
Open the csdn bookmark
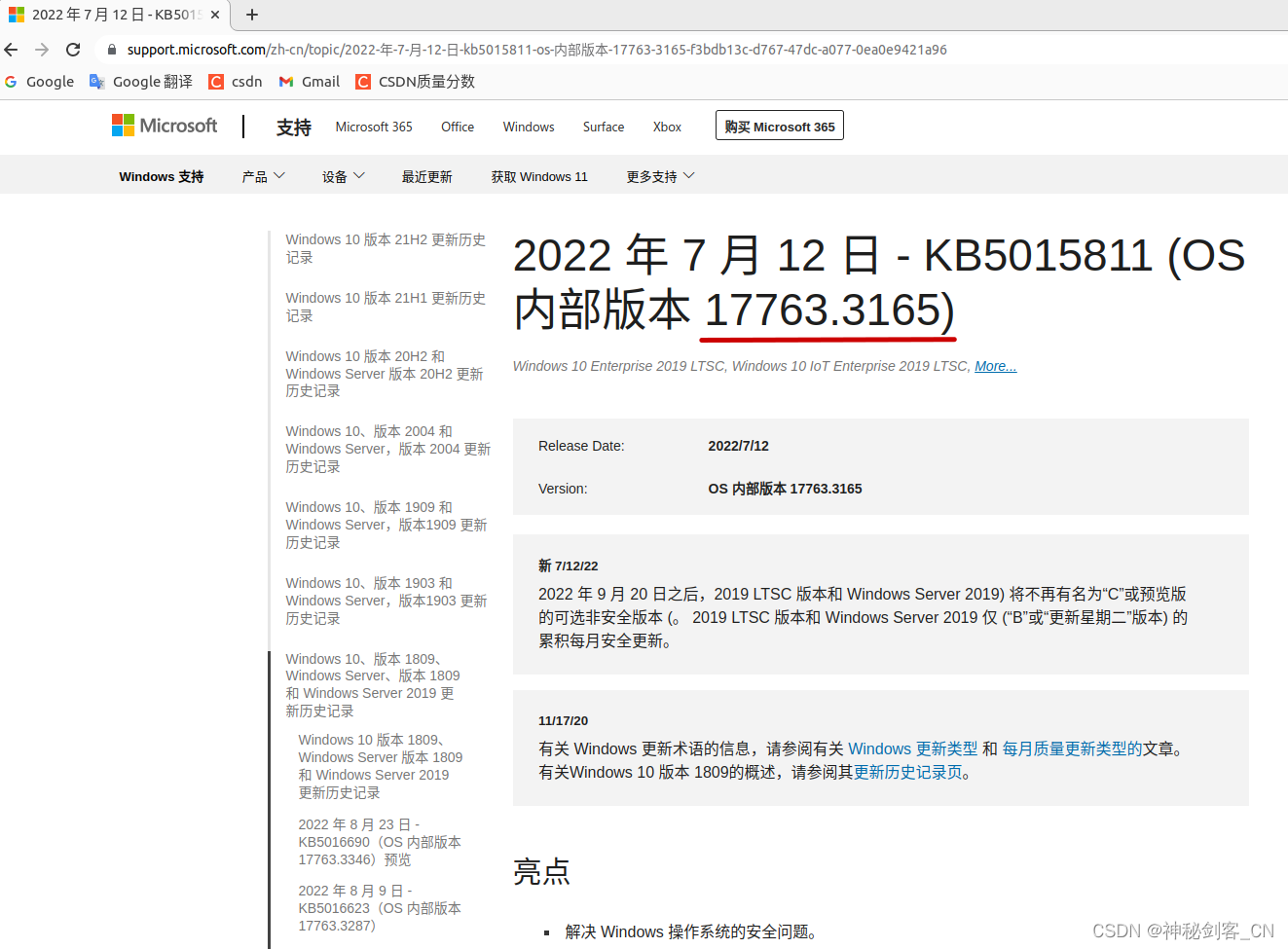click(236, 82)
